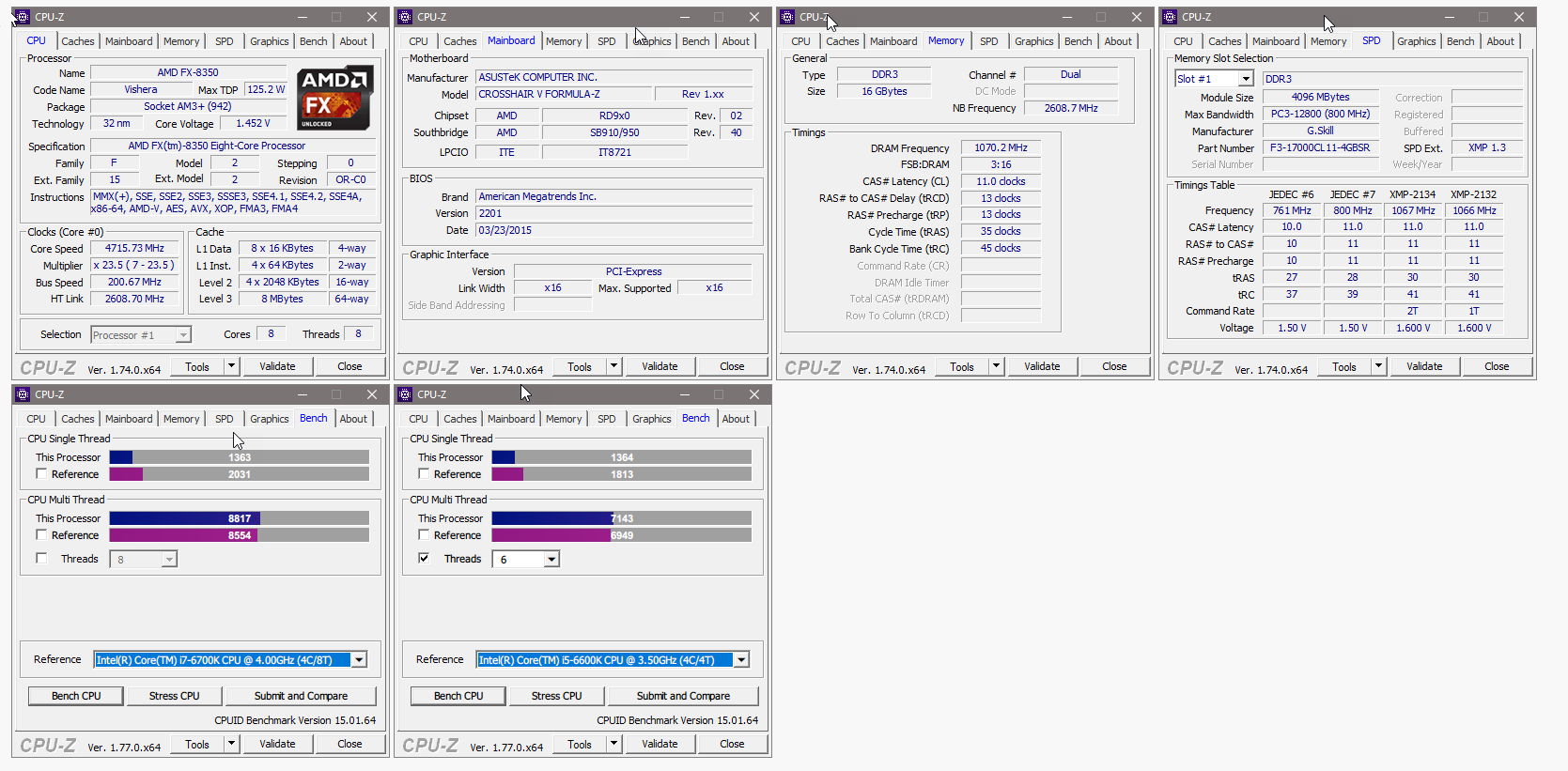Open the Threads dropdown showing 8

point(169,560)
